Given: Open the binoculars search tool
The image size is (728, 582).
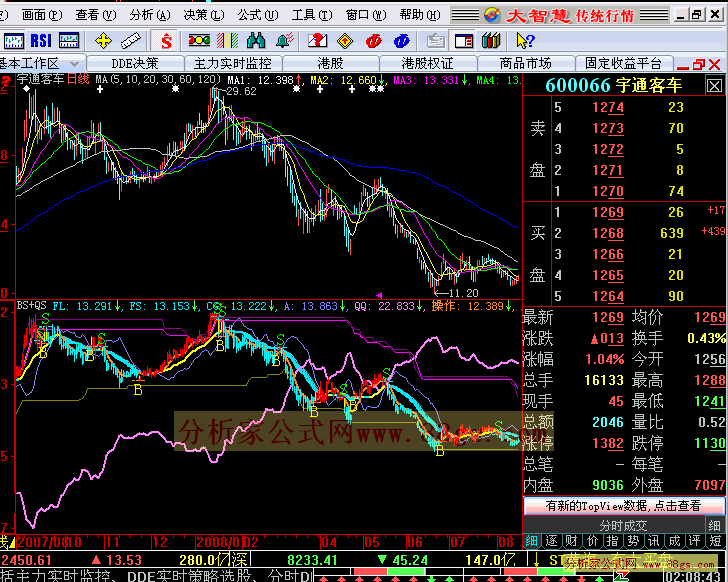Looking at the screenshot, I should (256, 41).
